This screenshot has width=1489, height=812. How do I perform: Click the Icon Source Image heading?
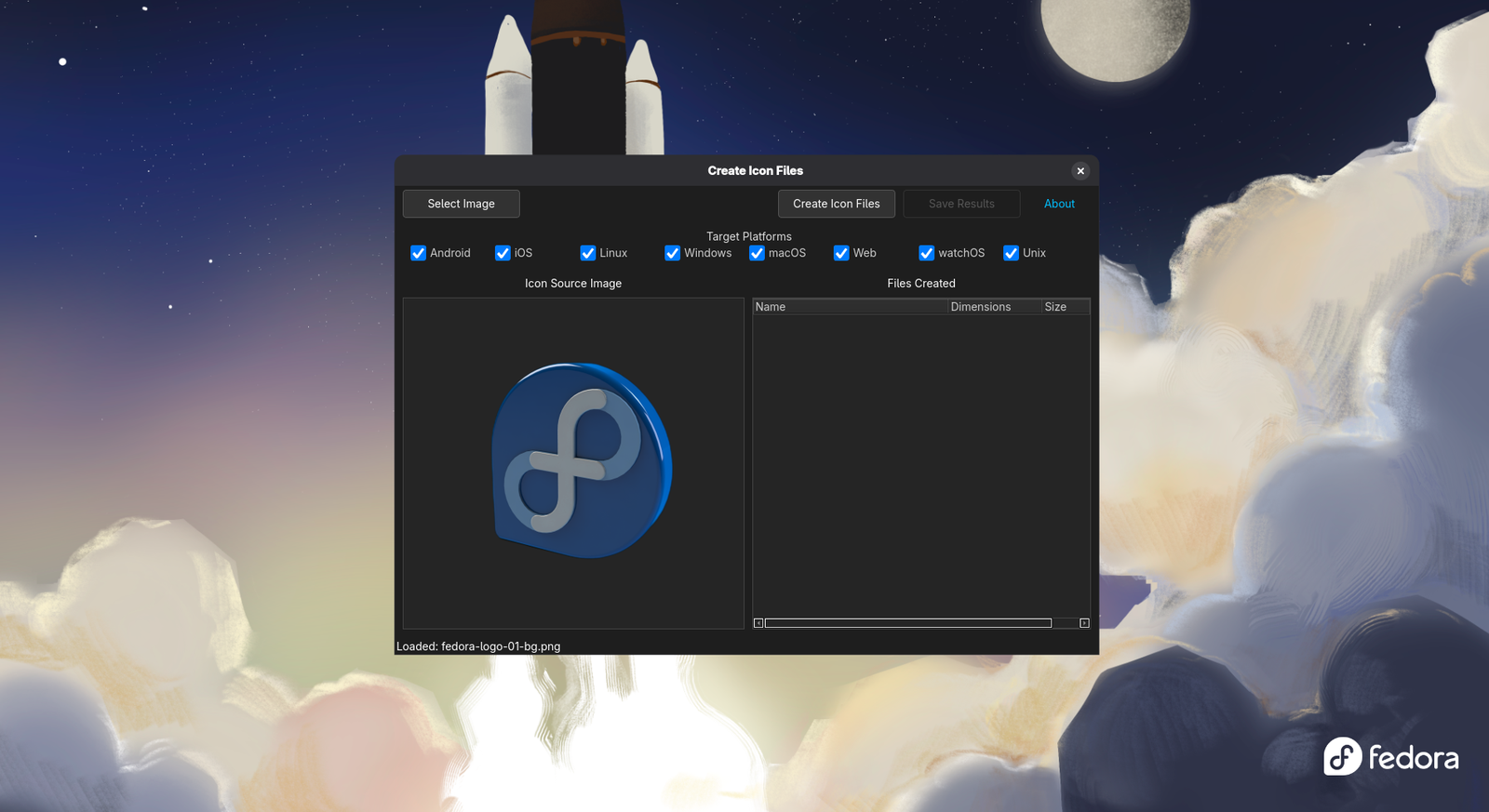coord(573,284)
